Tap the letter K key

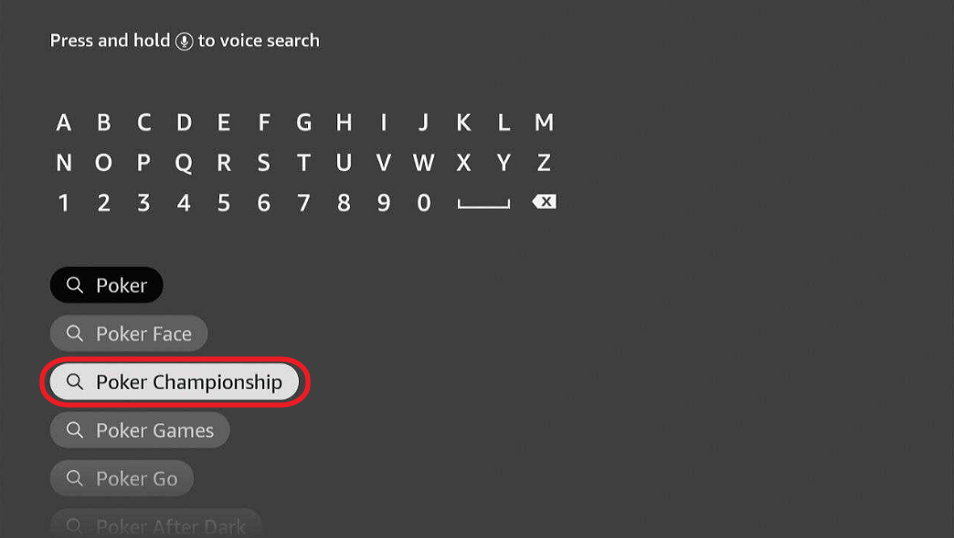click(464, 122)
